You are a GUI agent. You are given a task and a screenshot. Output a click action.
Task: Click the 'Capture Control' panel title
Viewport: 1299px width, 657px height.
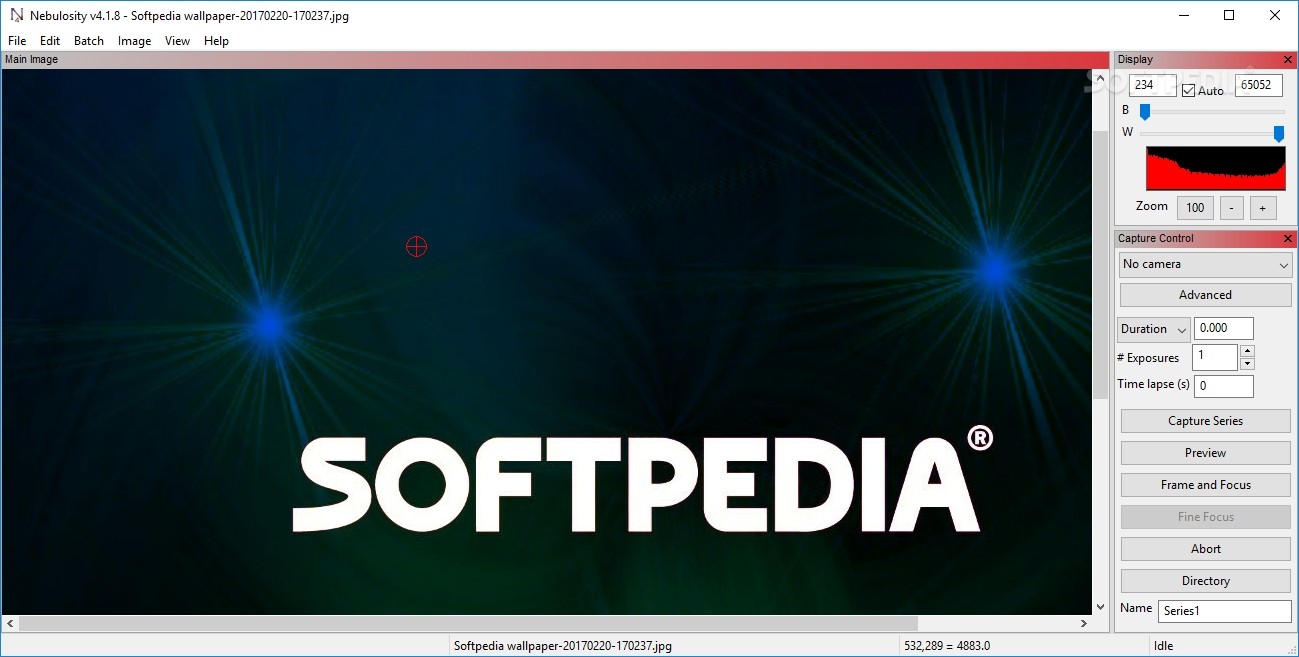(x=1156, y=239)
